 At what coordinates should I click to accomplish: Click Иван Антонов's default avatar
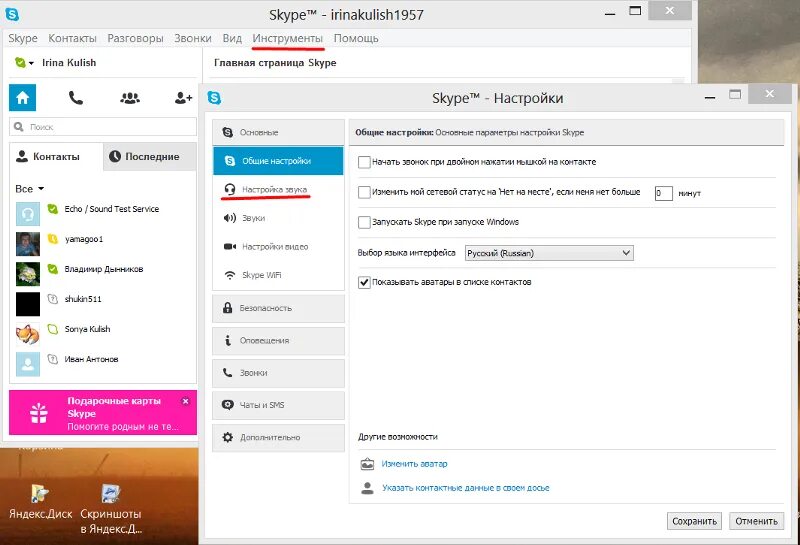pos(28,364)
